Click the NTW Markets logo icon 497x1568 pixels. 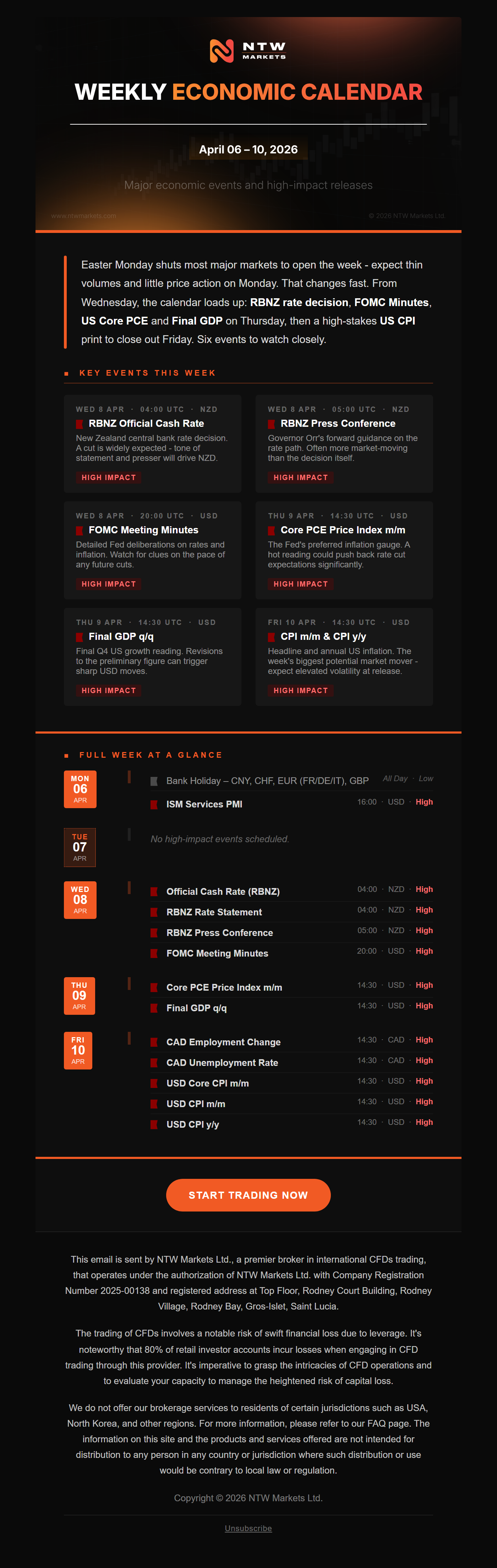tap(222, 51)
